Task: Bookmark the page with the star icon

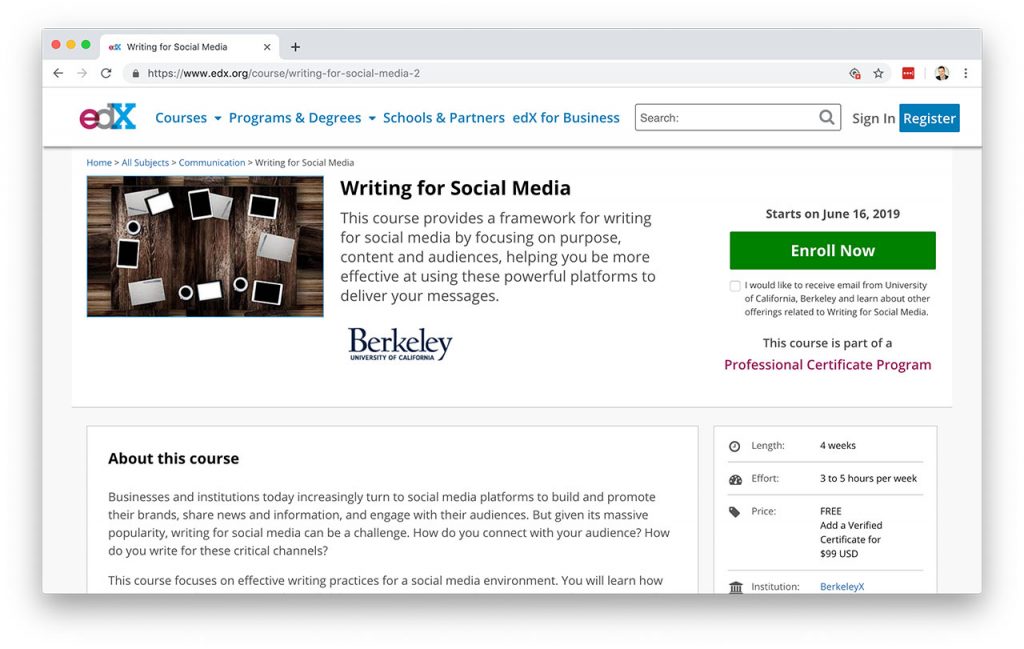Action: point(878,73)
